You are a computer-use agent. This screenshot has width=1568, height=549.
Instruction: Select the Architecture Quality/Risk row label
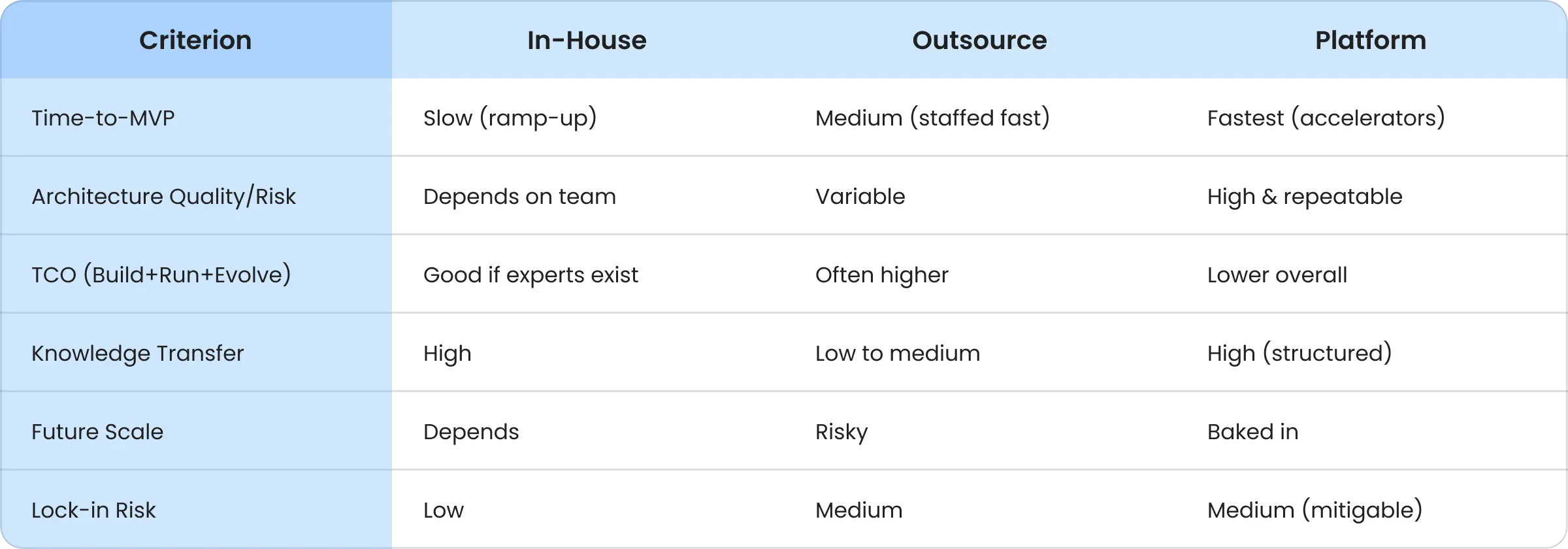[x=163, y=197]
